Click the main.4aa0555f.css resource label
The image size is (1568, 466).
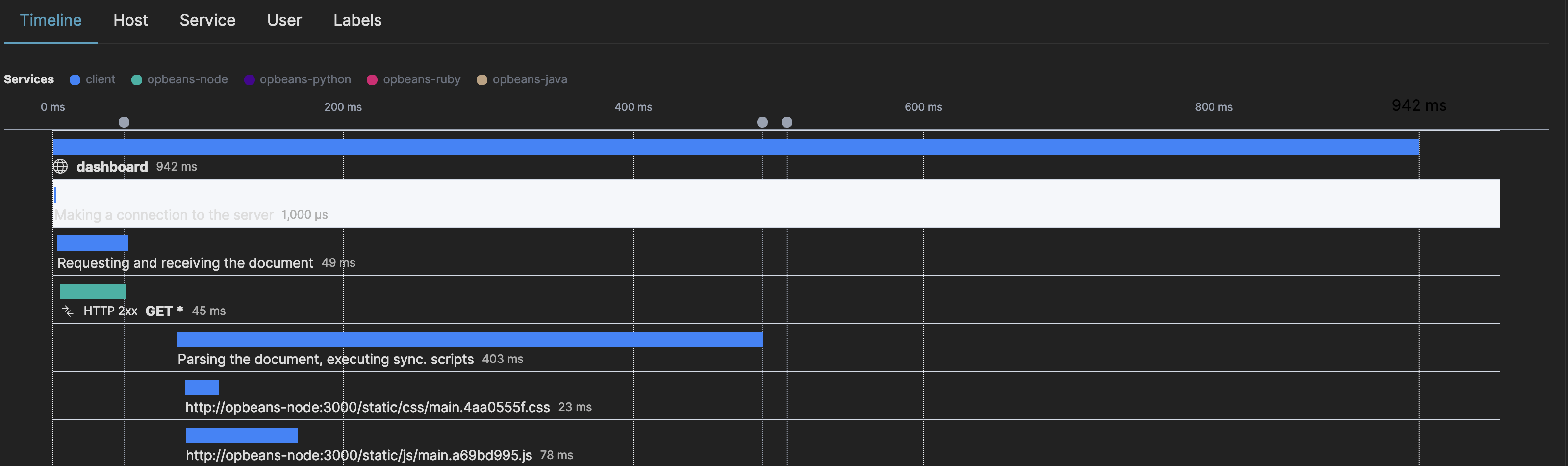coord(368,407)
